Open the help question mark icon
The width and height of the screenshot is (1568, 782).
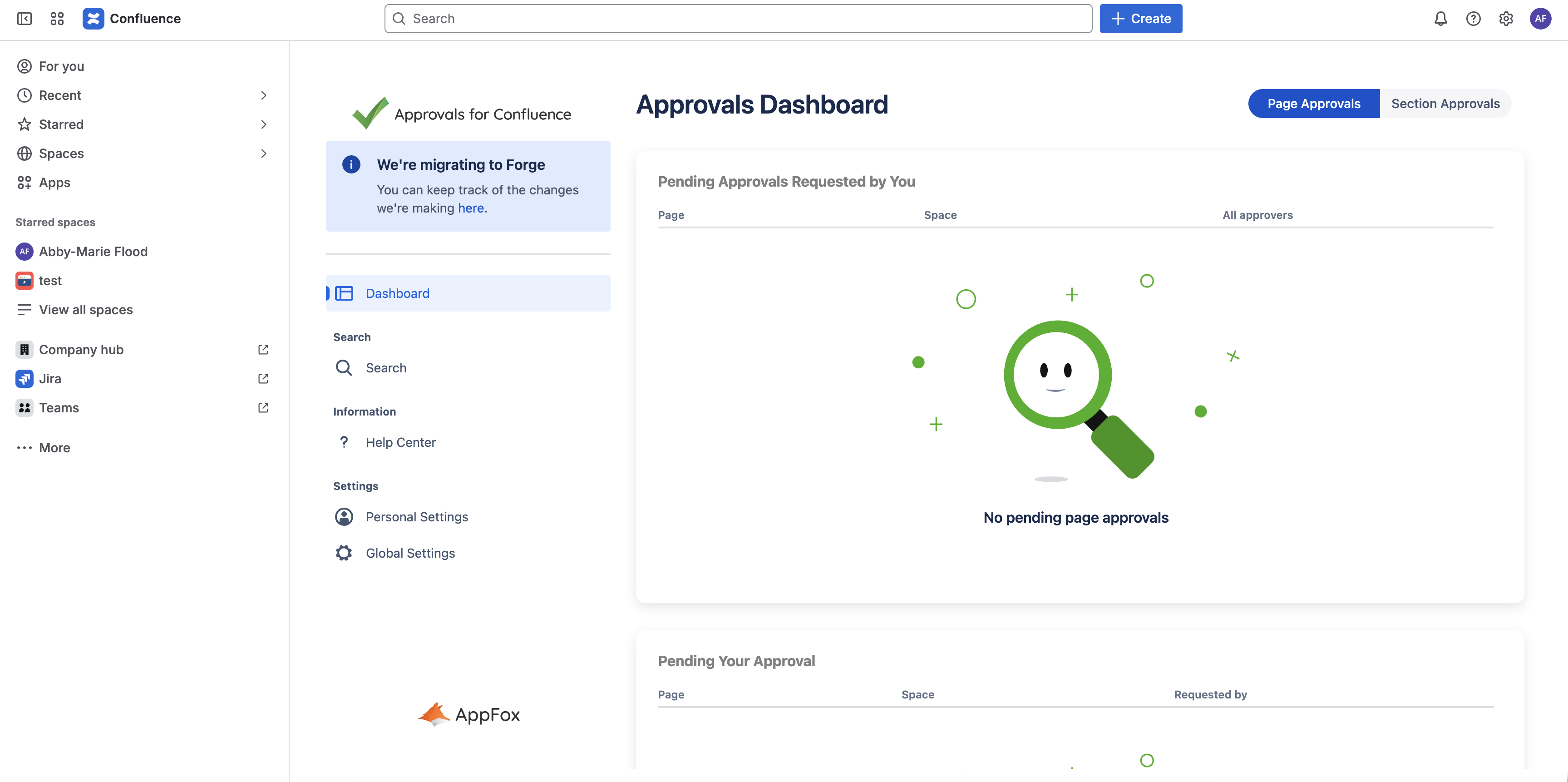1473,19
